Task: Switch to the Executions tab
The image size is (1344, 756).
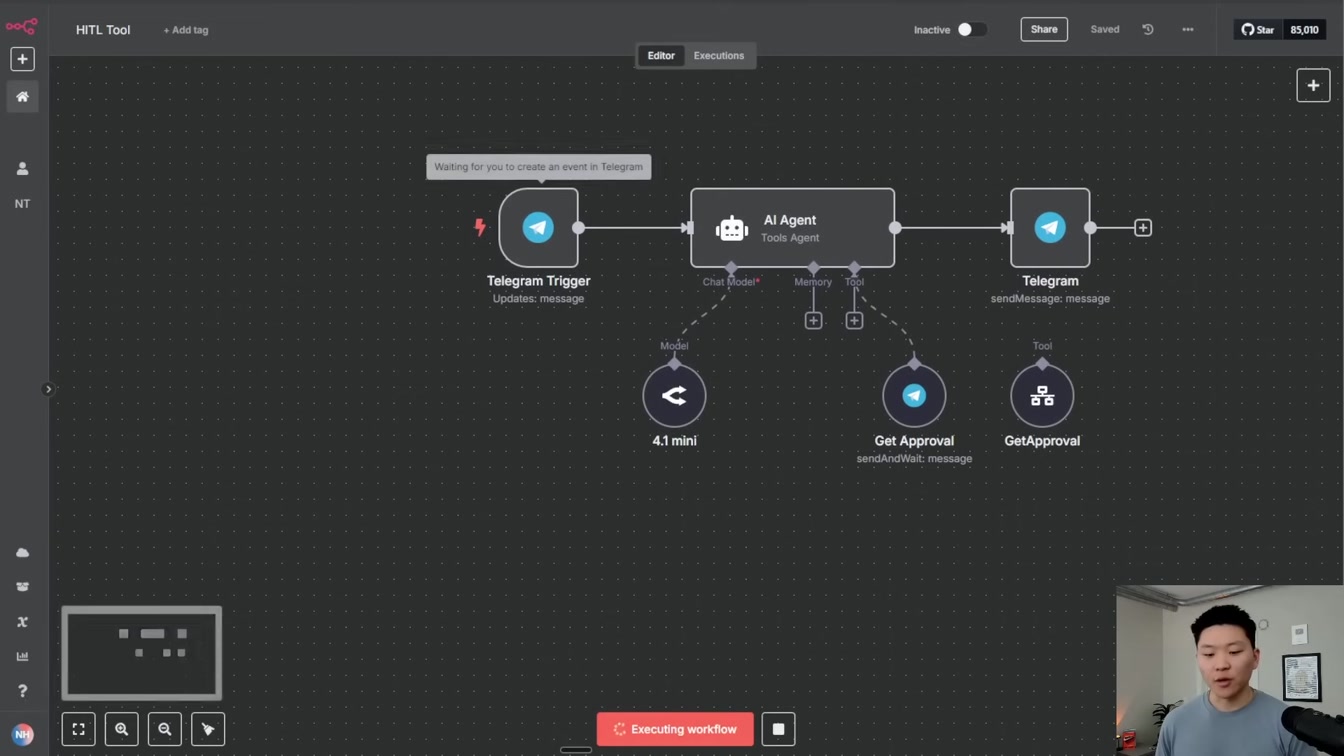Action: click(x=719, y=56)
